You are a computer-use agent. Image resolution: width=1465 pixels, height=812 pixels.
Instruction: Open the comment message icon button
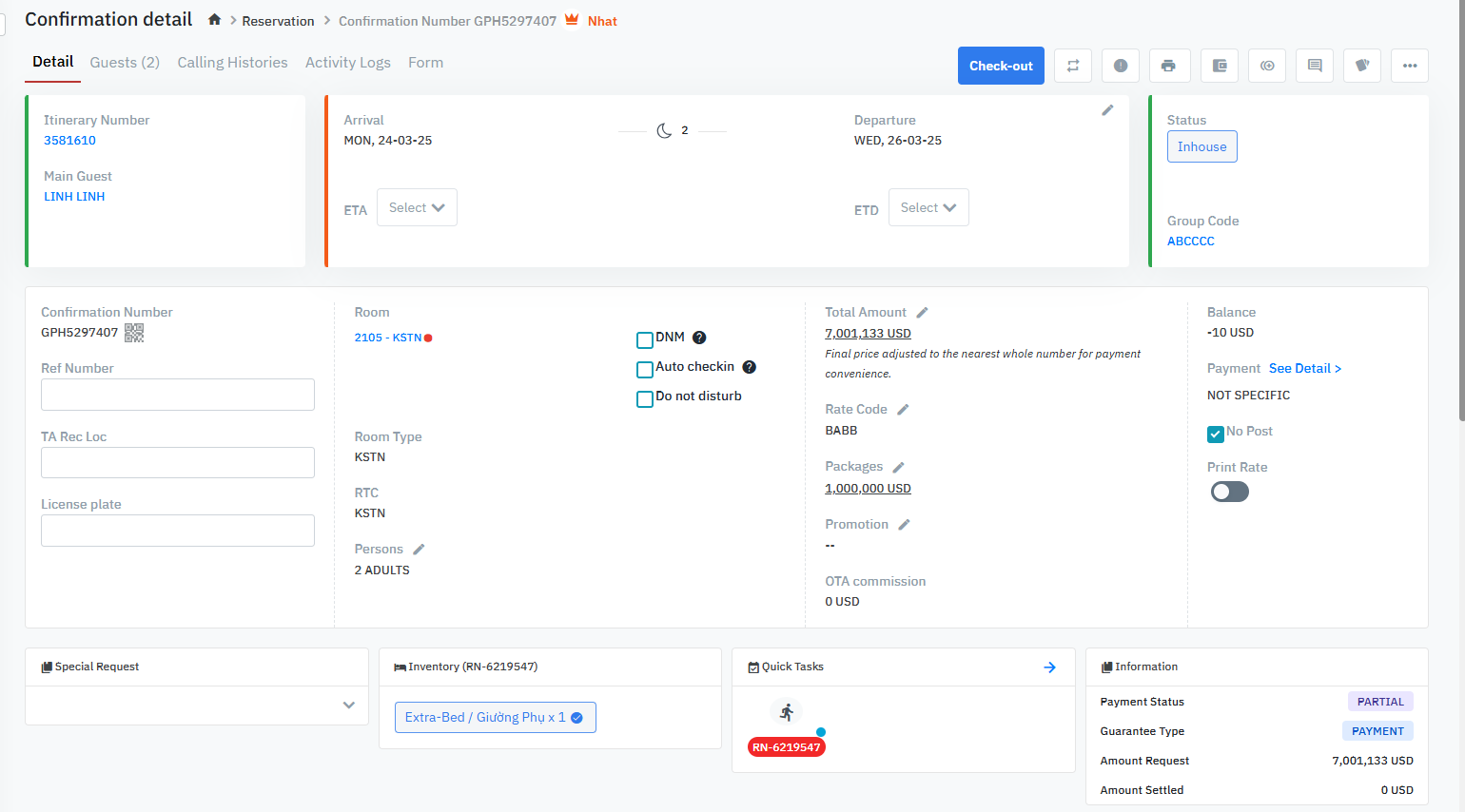[x=1315, y=66]
